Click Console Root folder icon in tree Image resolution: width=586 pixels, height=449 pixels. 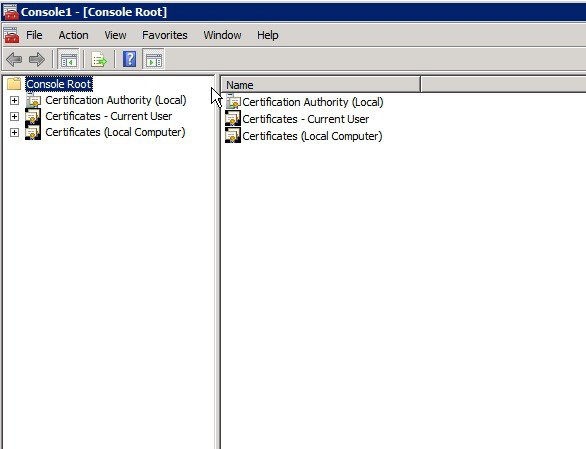tap(14, 84)
